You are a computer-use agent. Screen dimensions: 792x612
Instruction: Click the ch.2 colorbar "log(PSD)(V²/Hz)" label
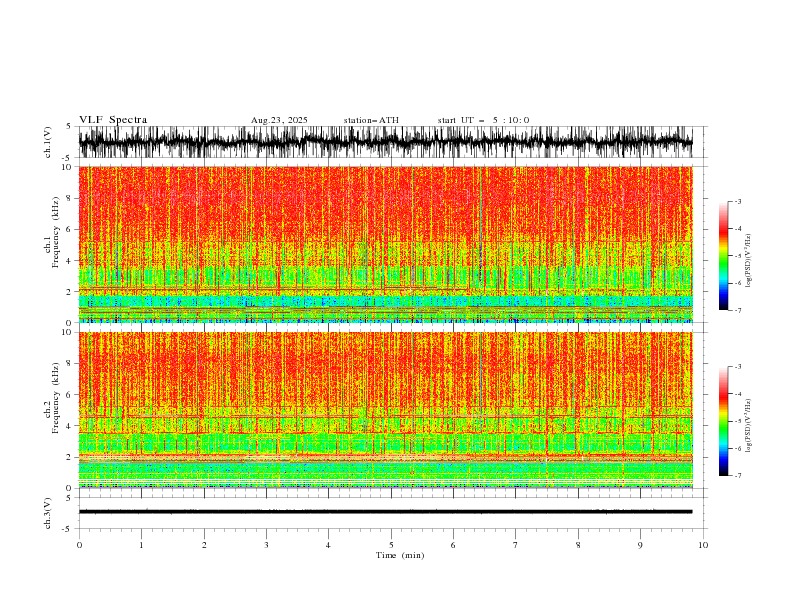click(x=748, y=425)
